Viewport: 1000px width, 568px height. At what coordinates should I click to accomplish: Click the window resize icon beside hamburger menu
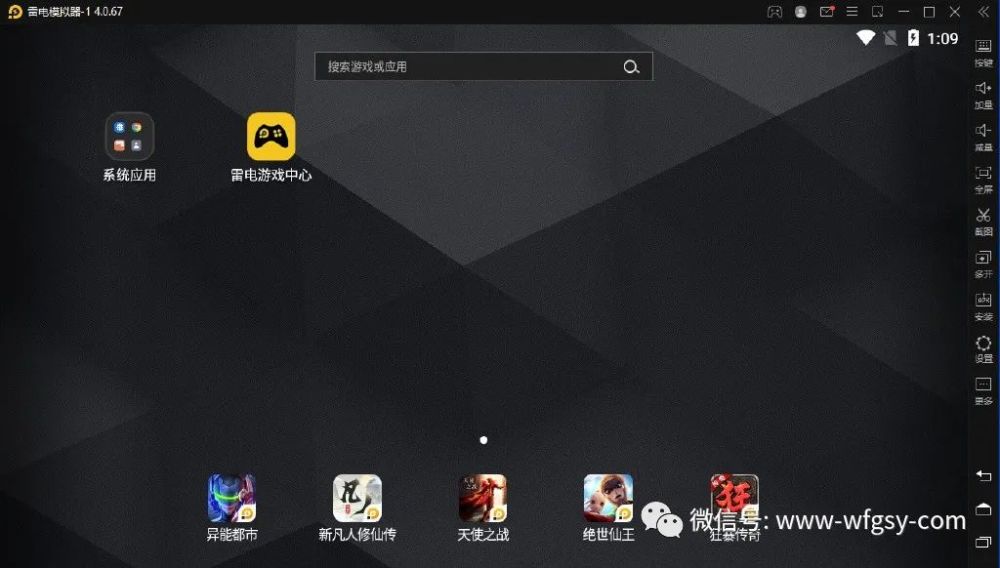pos(878,12)
